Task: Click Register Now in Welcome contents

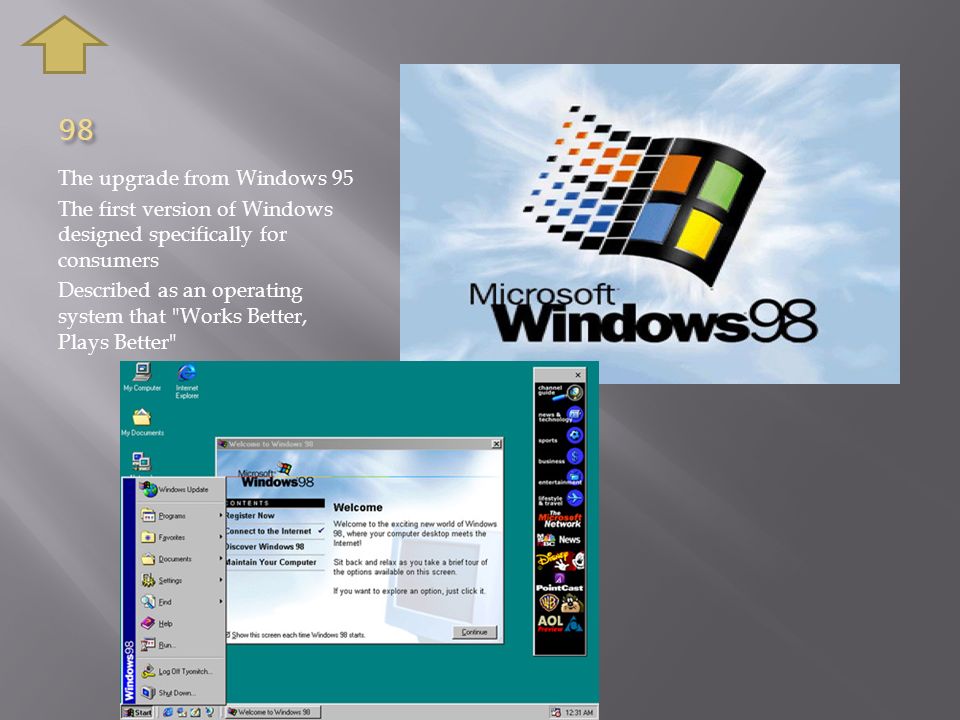Action: click(250, 516)
